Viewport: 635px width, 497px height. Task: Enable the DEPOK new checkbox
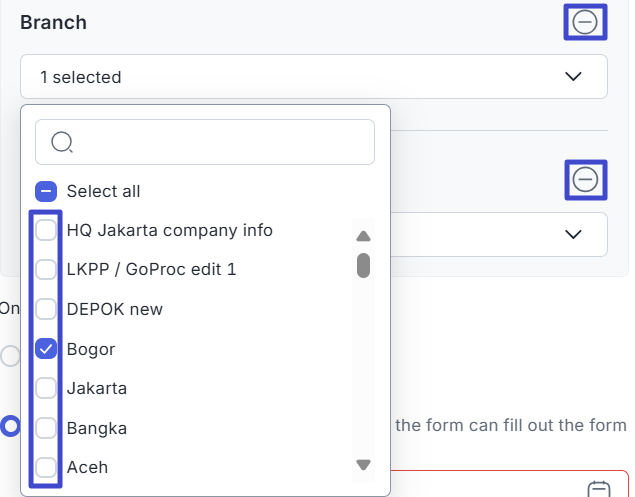tap(46, 309)
